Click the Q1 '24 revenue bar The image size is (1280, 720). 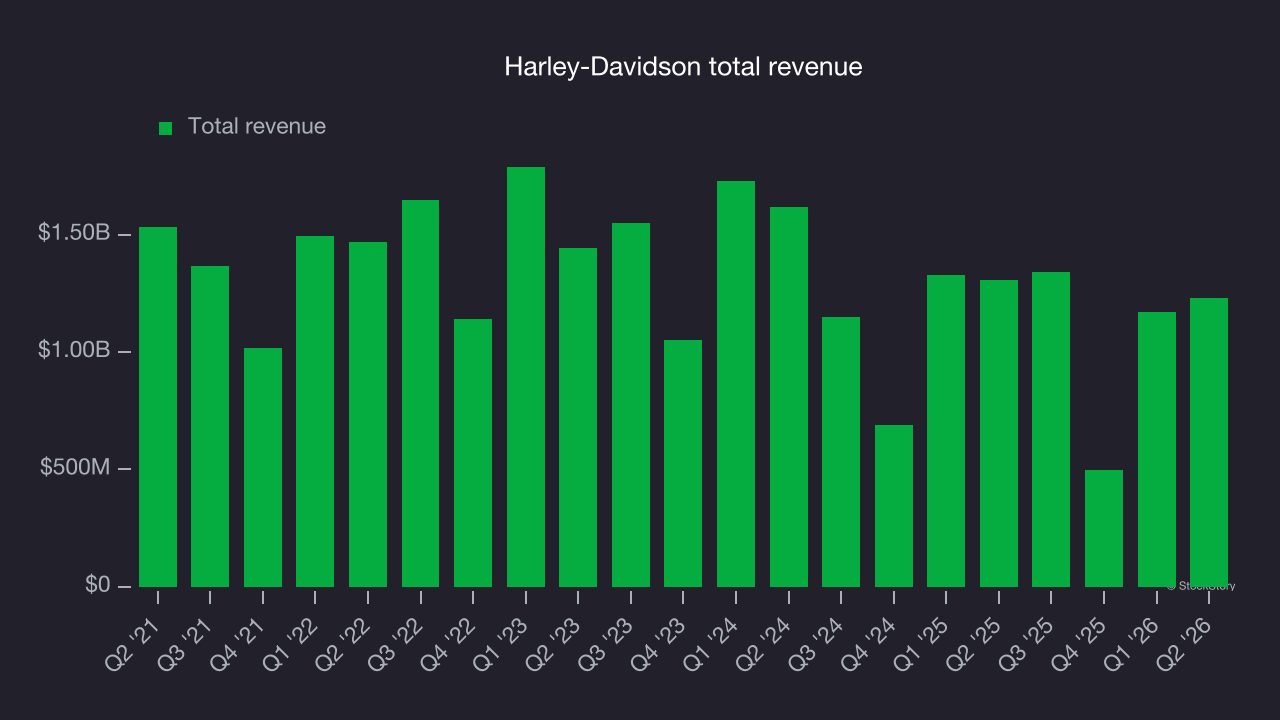pos(736,384)
